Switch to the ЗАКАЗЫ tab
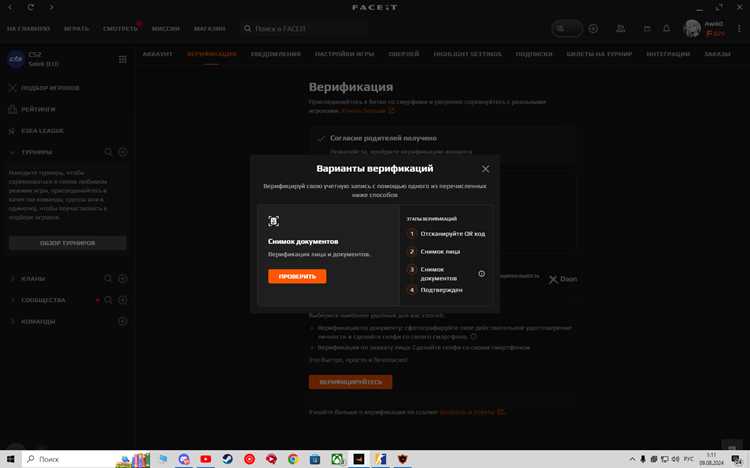The width and height of the screenshot is (750, 468). tap(717, 54)
